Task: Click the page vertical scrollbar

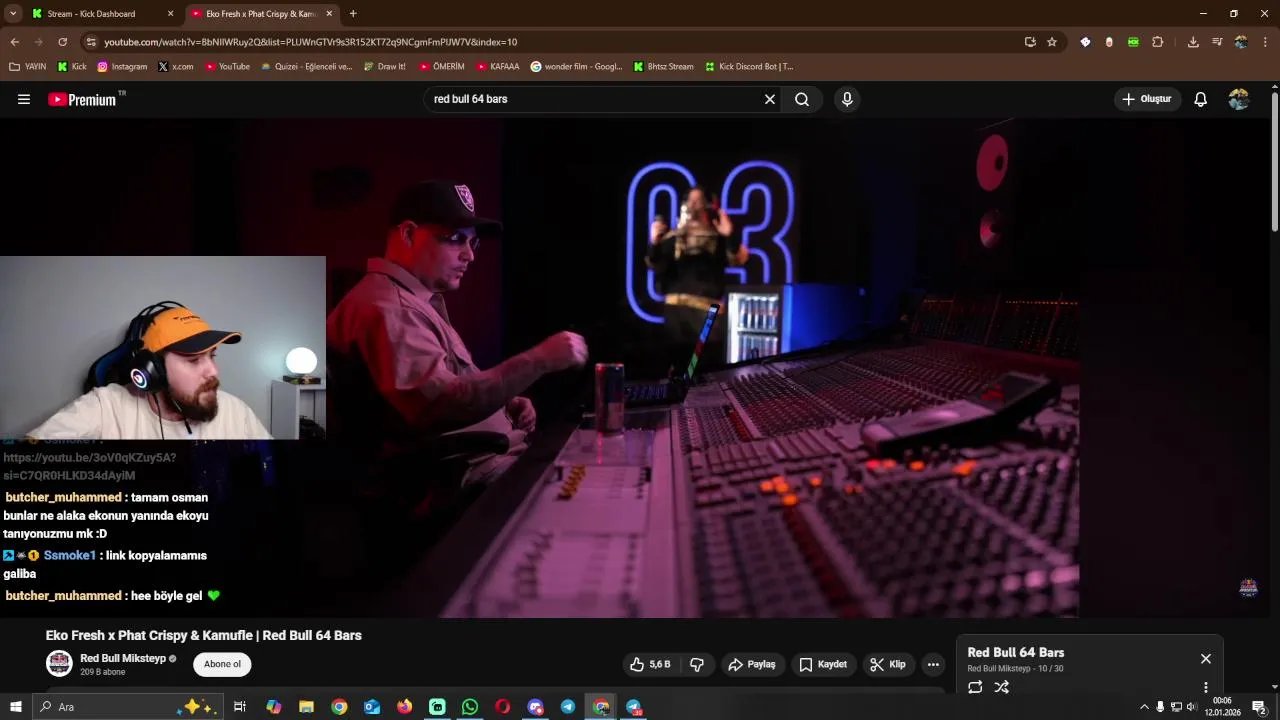Action: (x=1275, y=160)
